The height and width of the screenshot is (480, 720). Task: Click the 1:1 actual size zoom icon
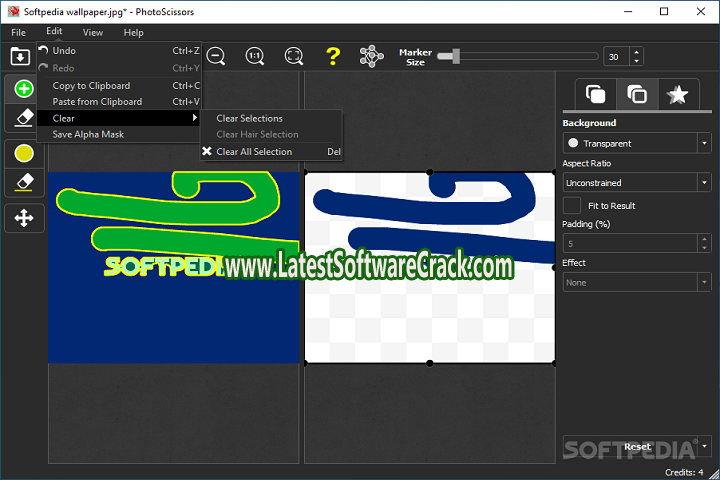click(255, 57)
